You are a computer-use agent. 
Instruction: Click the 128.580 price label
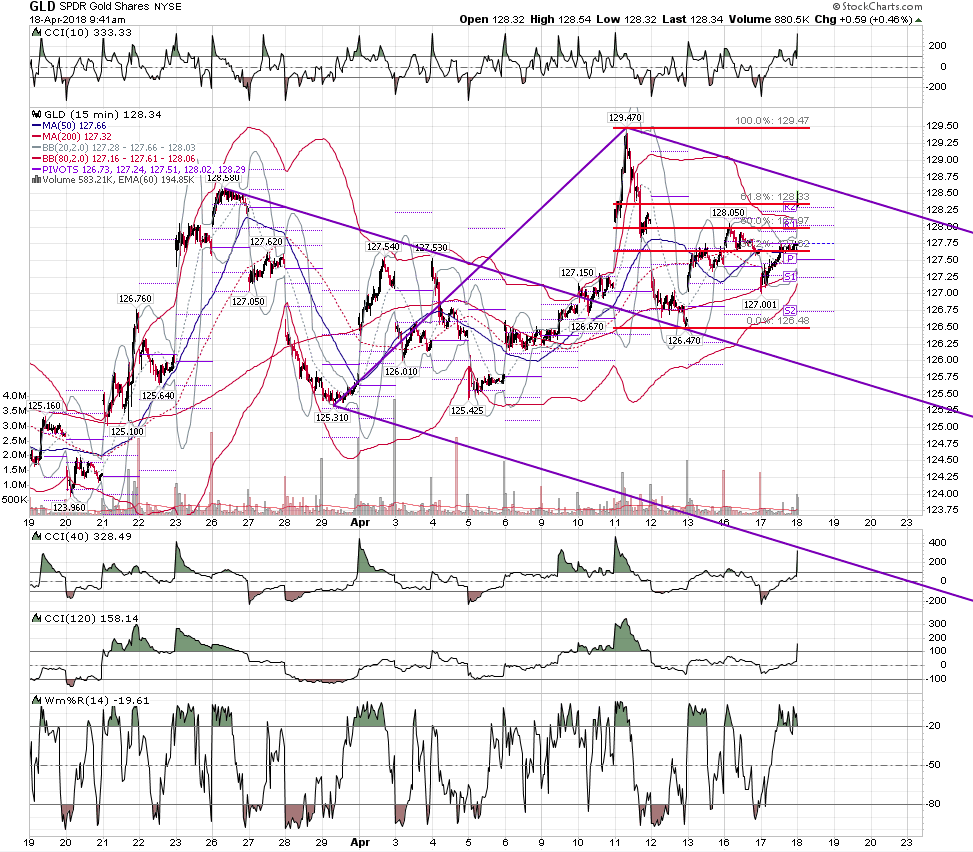(223, 178)
